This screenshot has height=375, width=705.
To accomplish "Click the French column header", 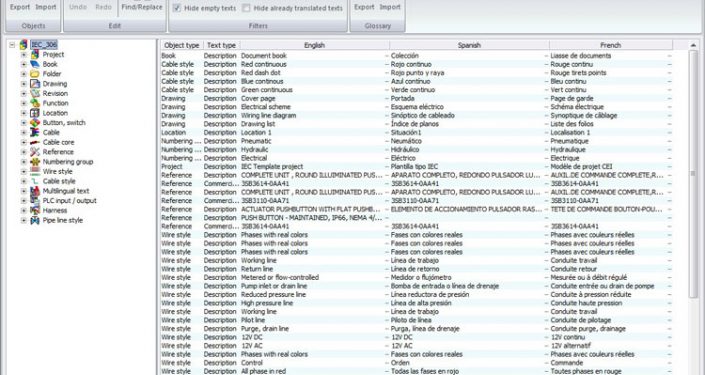I will [611, 45].
